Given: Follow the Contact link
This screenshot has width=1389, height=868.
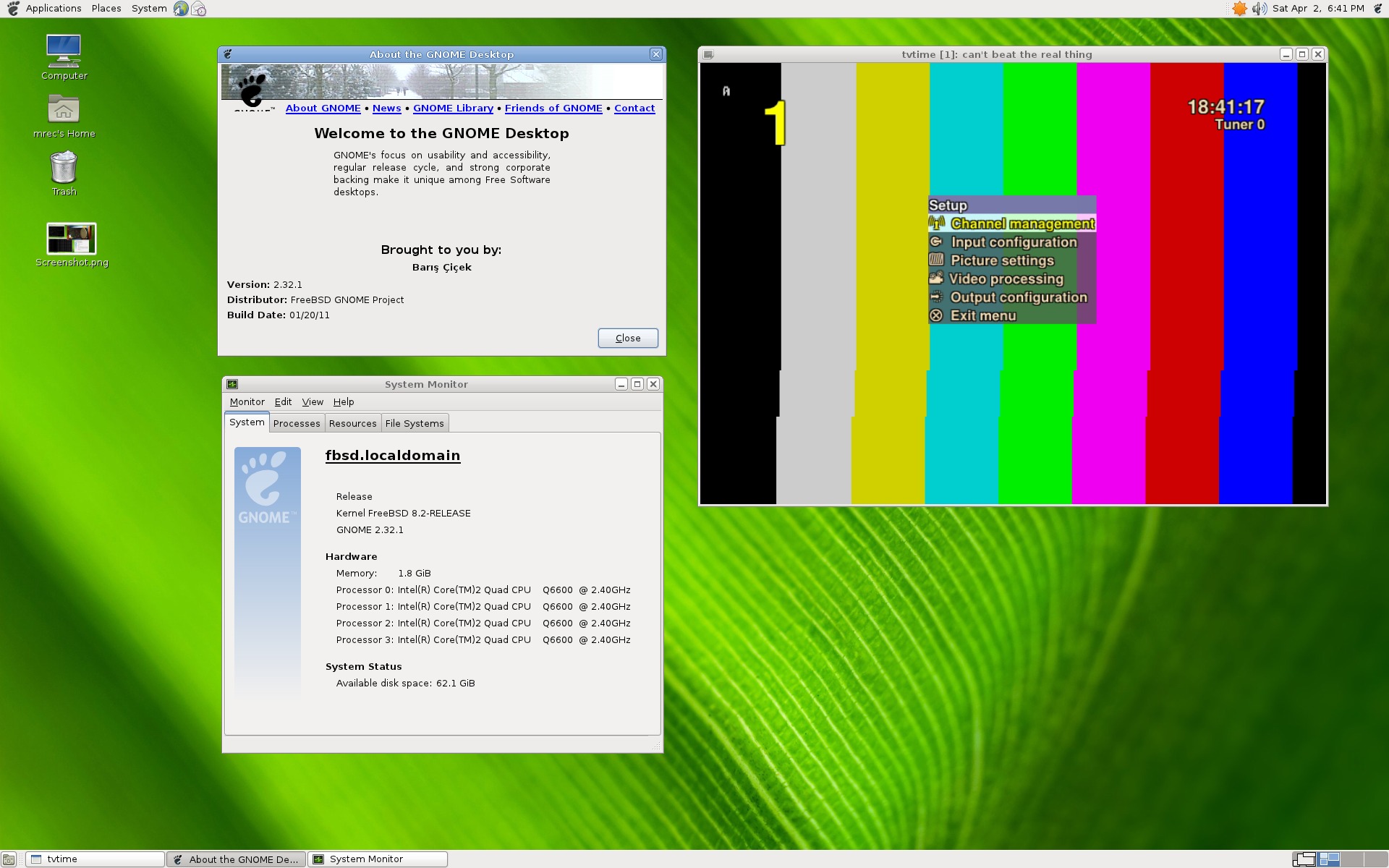Looking at the screenshot, I should 634,109.
